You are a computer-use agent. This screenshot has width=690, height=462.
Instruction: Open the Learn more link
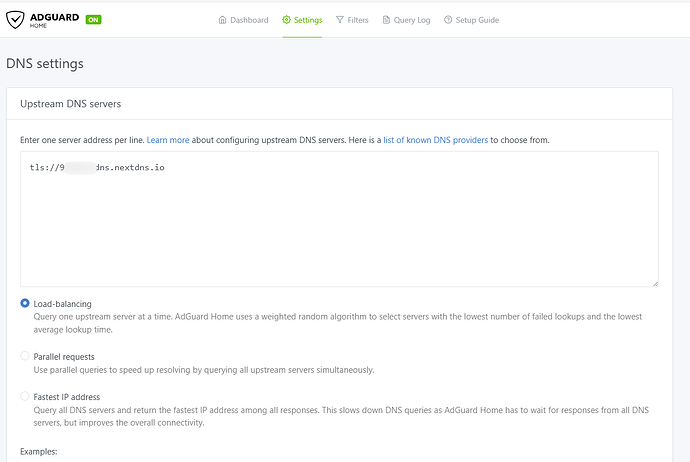coord(168,140)
